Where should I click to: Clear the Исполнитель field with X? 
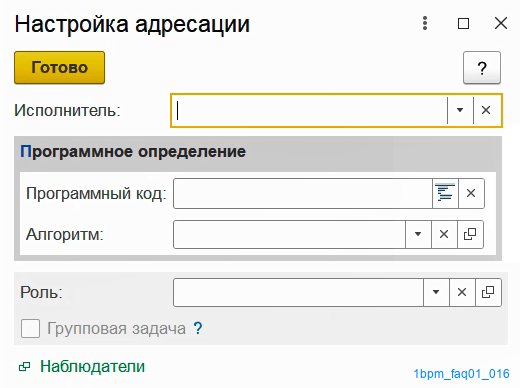(x=486, y=110)
